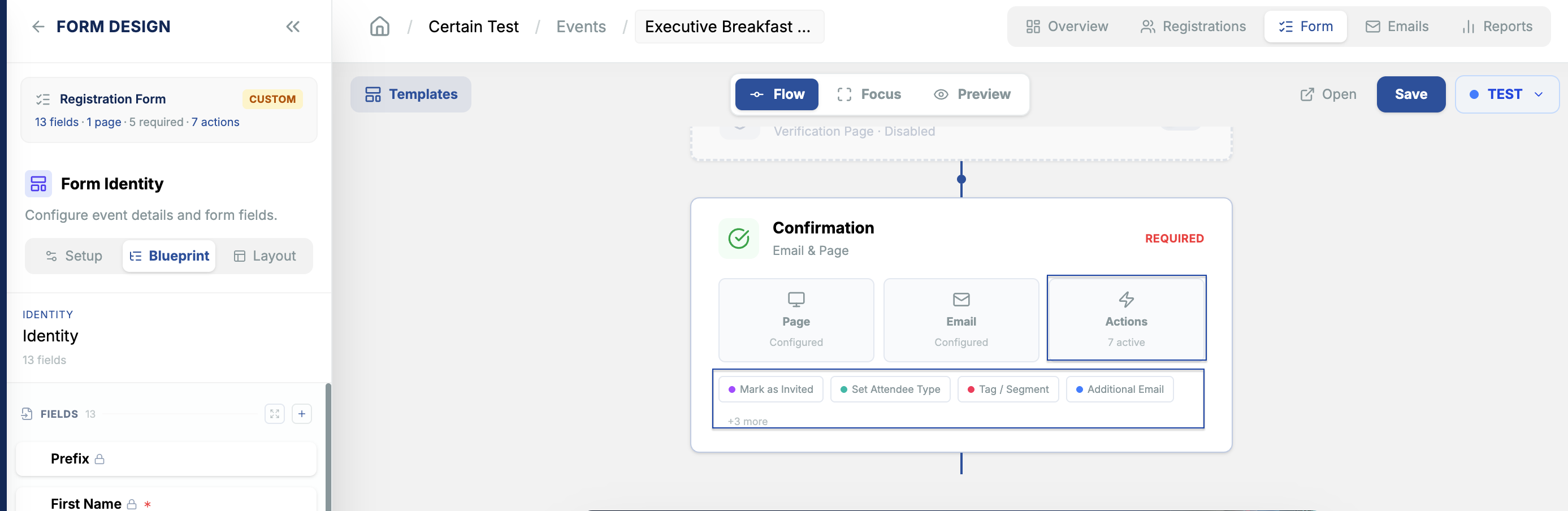Collapse the sidebar with double chevron icon
The width and height of the screenshot is (1568, 511).
(293, 27)
